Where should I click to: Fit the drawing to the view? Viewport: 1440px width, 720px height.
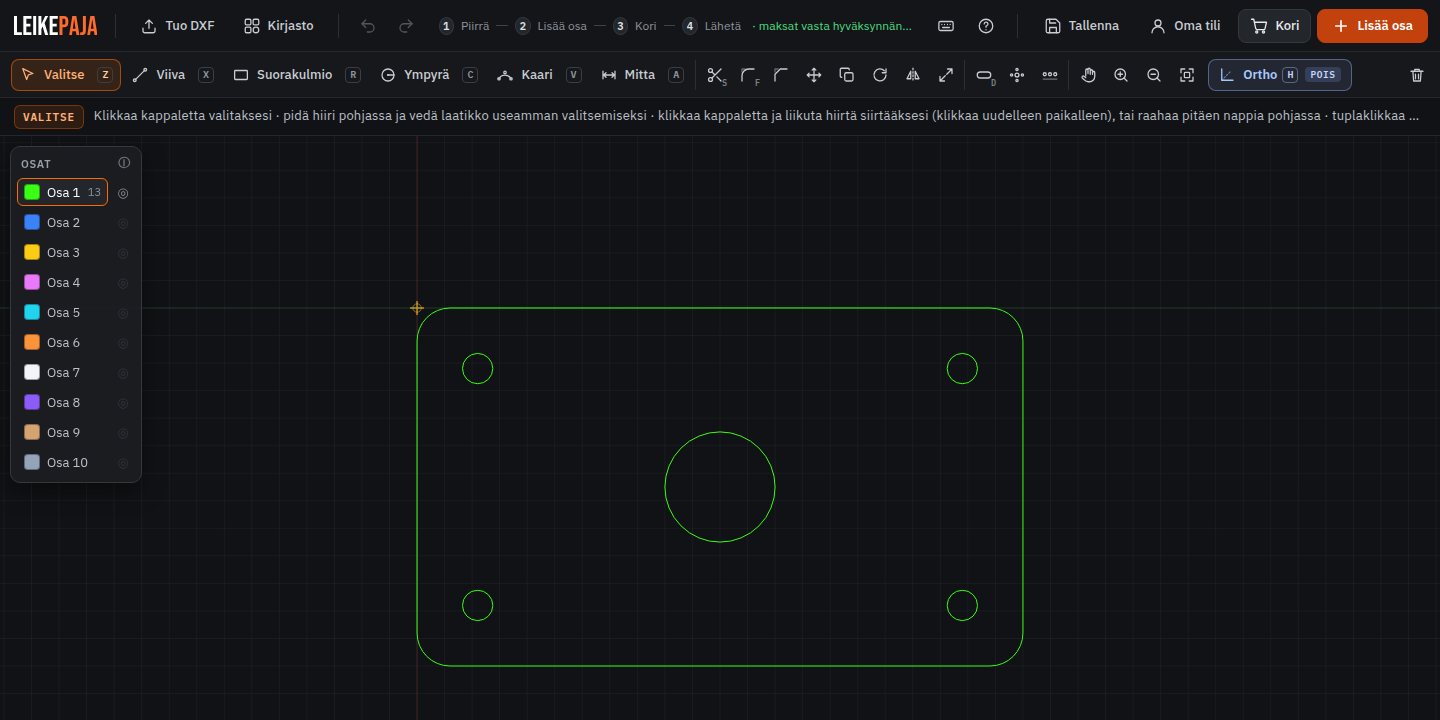1187,75
